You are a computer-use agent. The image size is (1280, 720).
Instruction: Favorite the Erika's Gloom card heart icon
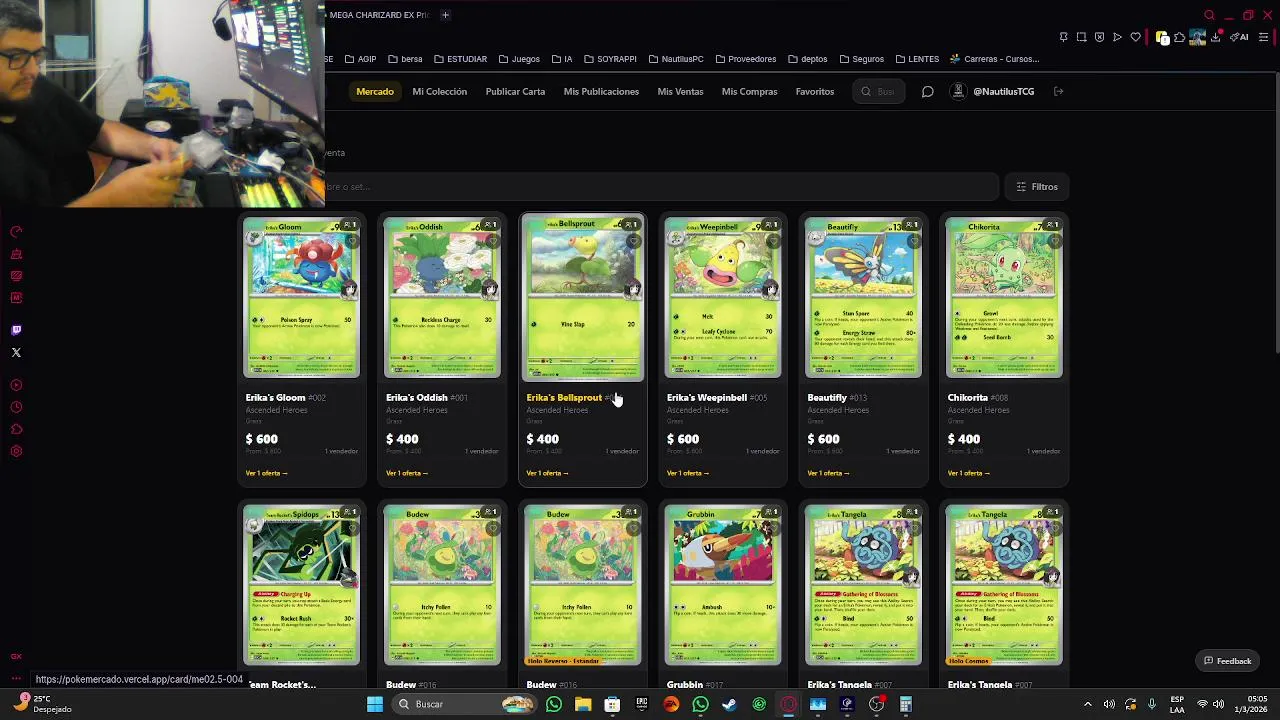click(352, 241)
